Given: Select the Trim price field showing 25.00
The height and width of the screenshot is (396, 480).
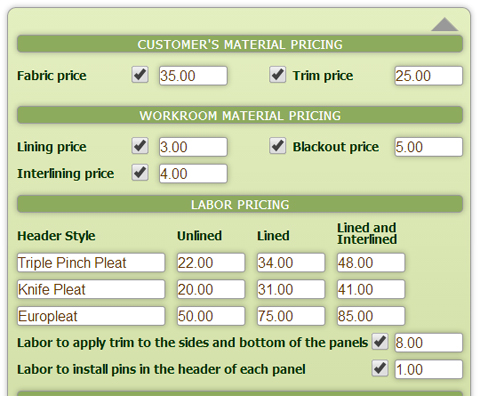Looking at the screenshot, I should tap(429, 76).
